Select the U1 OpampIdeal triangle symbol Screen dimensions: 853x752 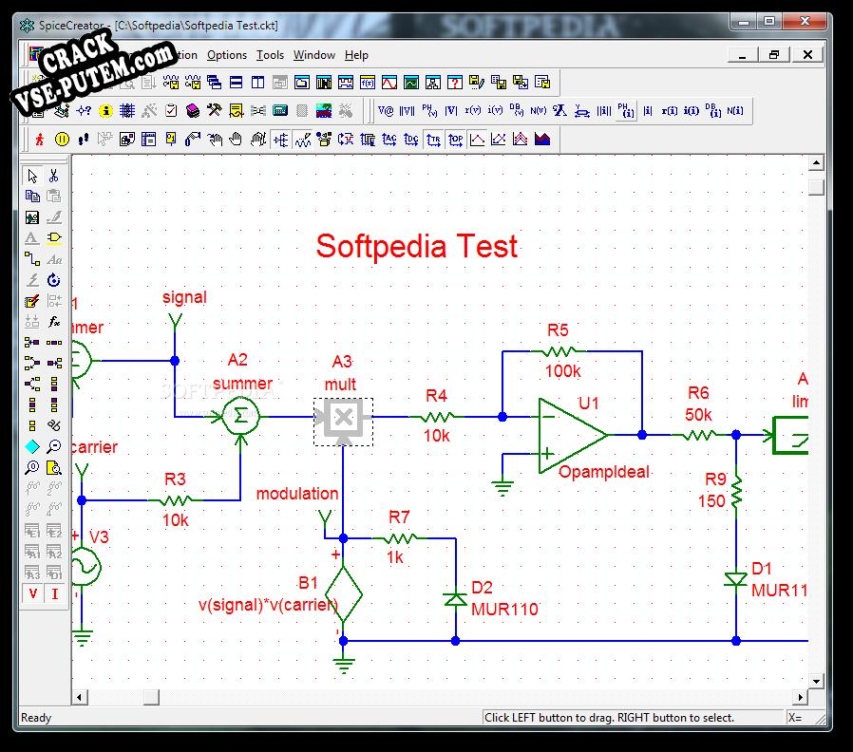coord(572,435)
